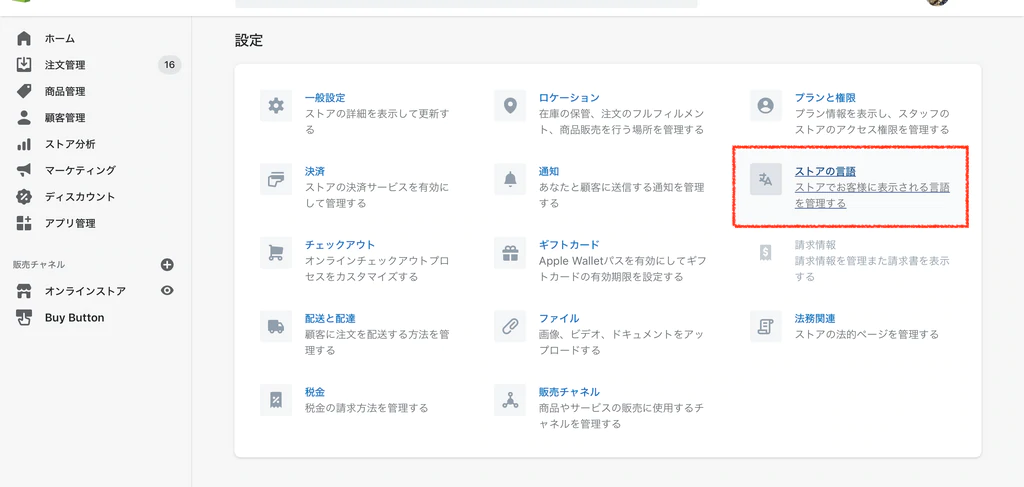Open the 法務関連 settings link
Screen dimensions: 1024x487
pos(815,318)
